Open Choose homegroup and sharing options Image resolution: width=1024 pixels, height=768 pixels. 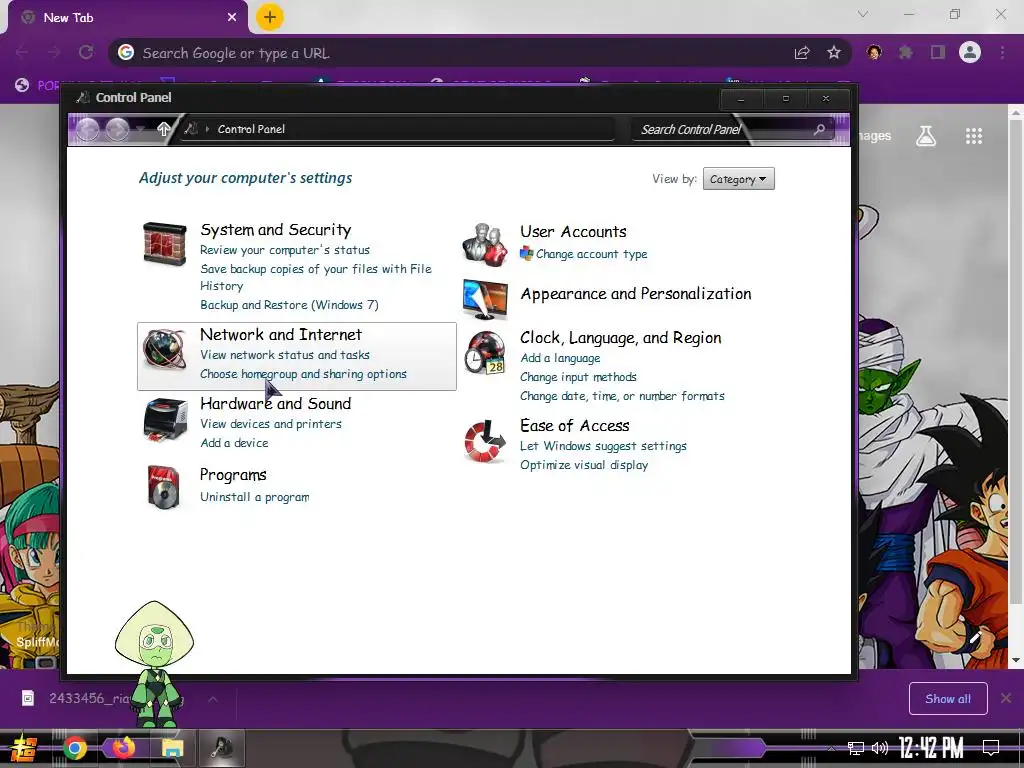point(303,374)
